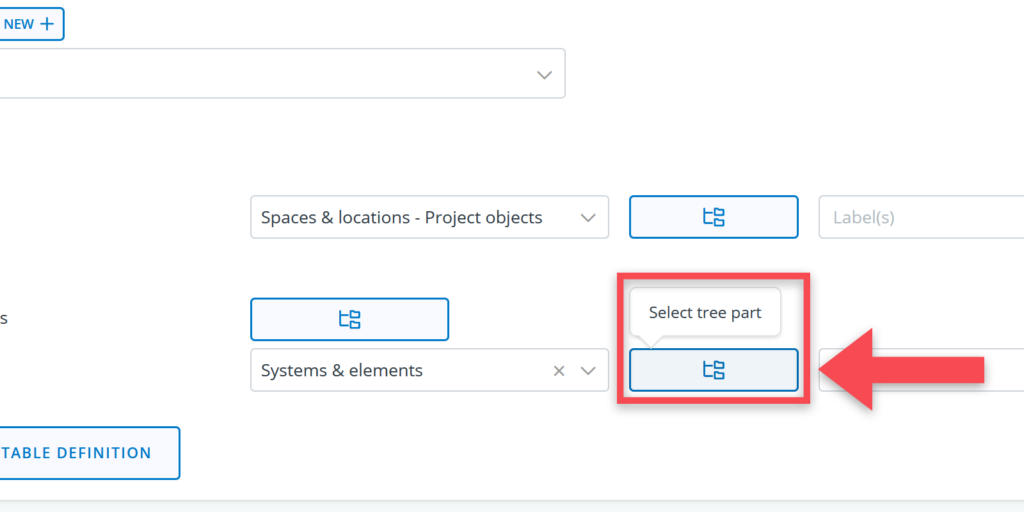The height and width of the screenshot is (512, 1024).
Task: Click the highlighted Select tree part button
Action: pyautogui.click(x=713, y=370)
